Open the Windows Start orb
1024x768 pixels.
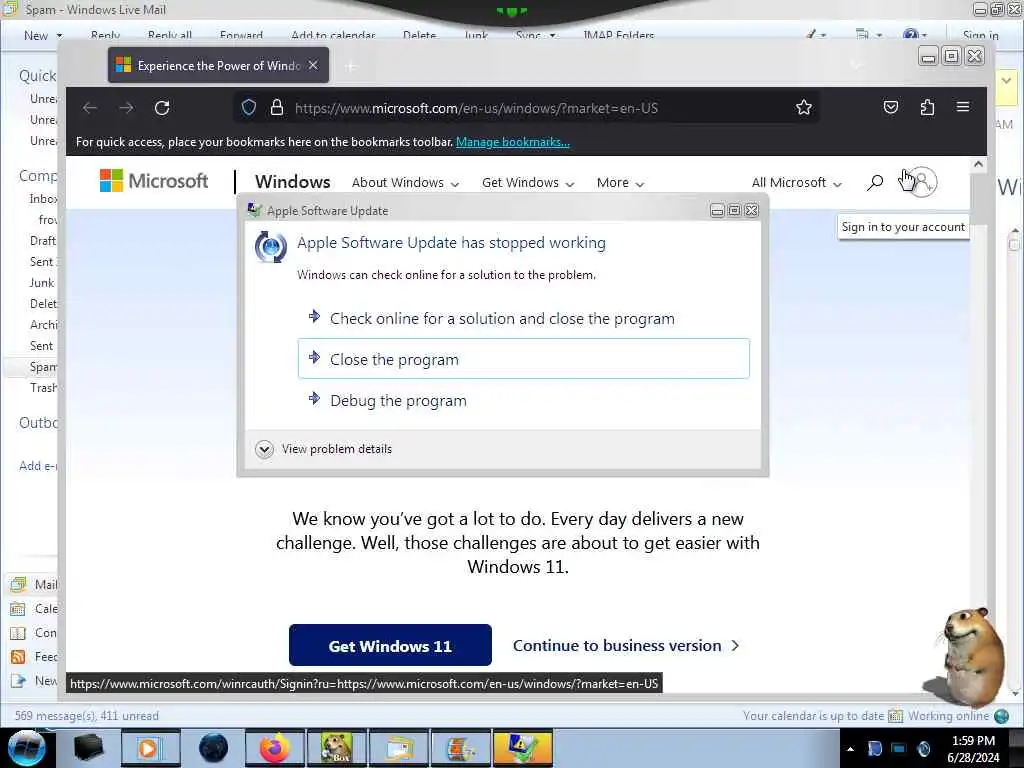(27, 748)
